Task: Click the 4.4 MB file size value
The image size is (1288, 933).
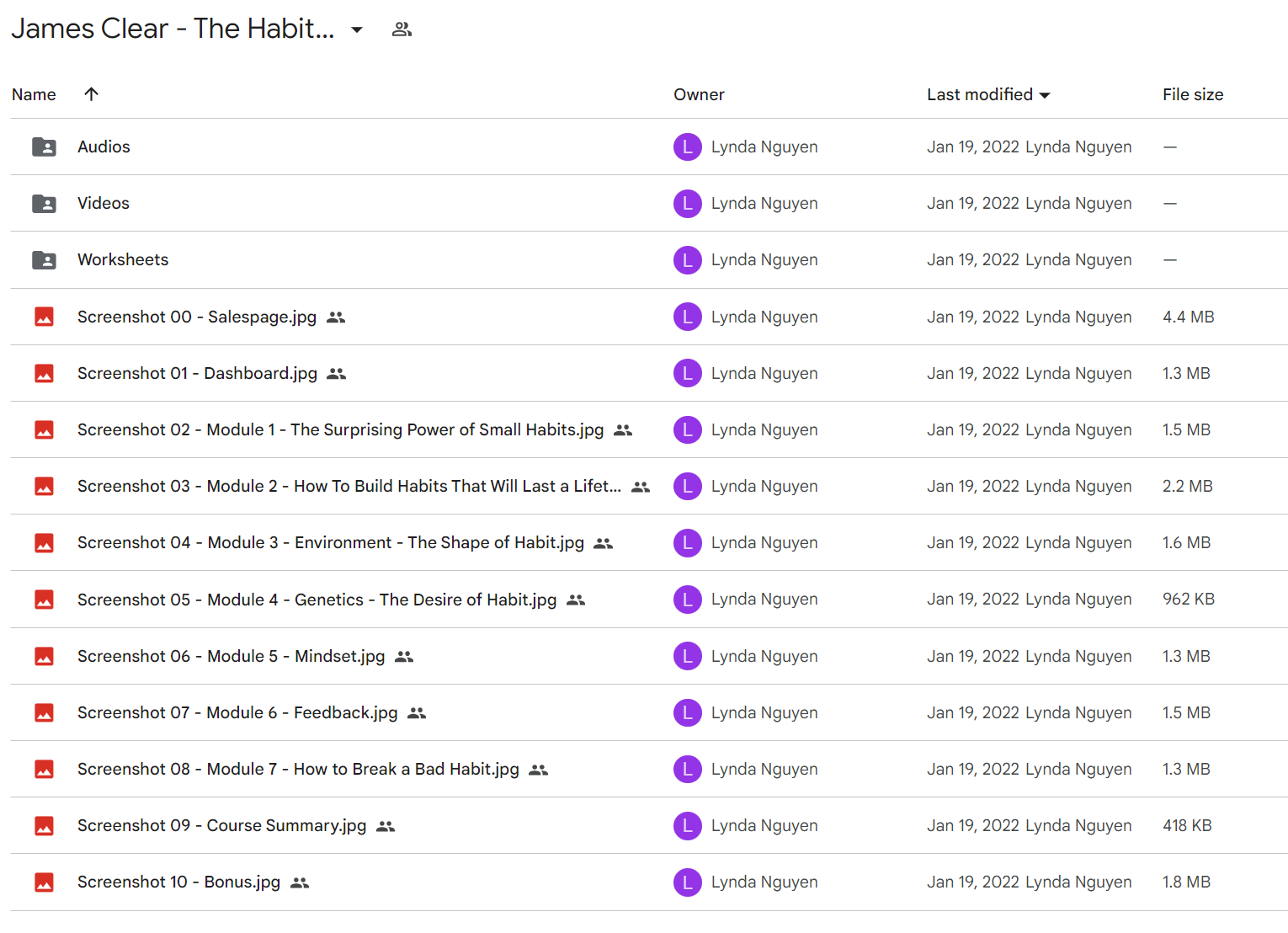Action: 1189,317
